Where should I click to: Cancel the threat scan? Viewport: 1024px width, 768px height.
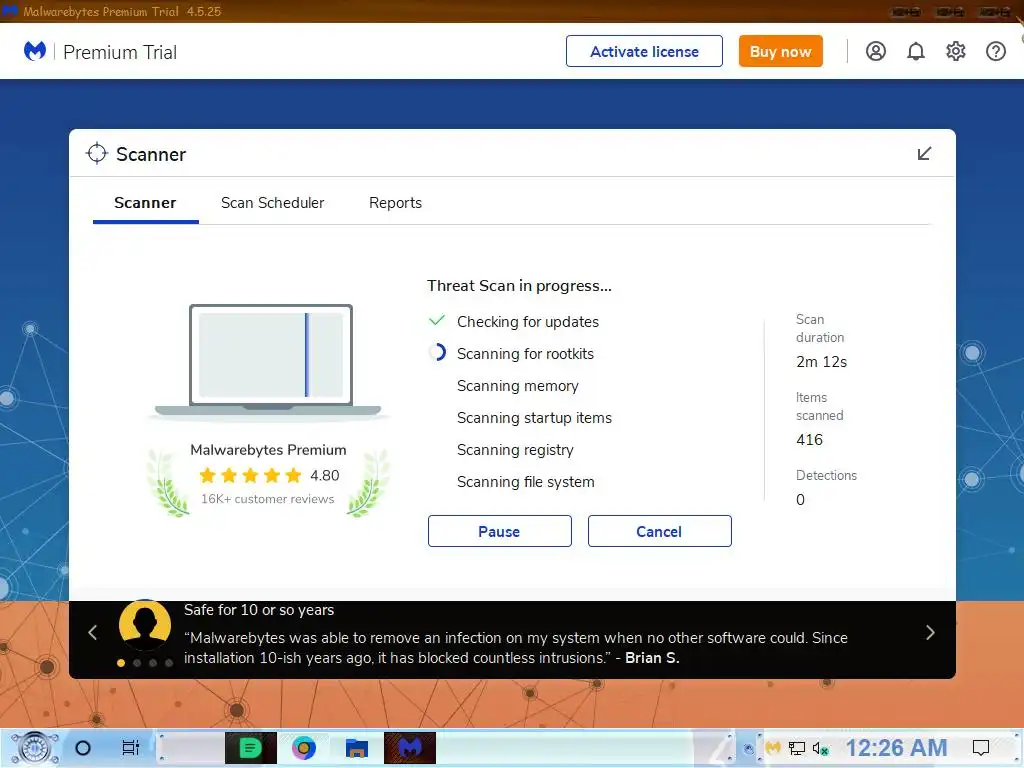coord(660,531)
